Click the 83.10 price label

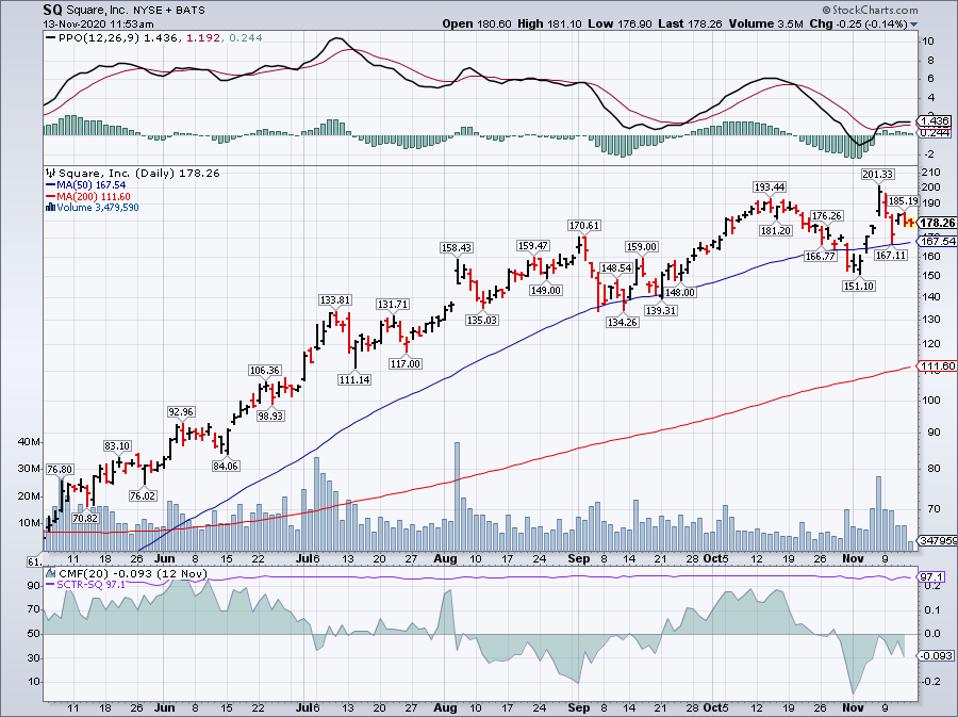click(117, 446)
